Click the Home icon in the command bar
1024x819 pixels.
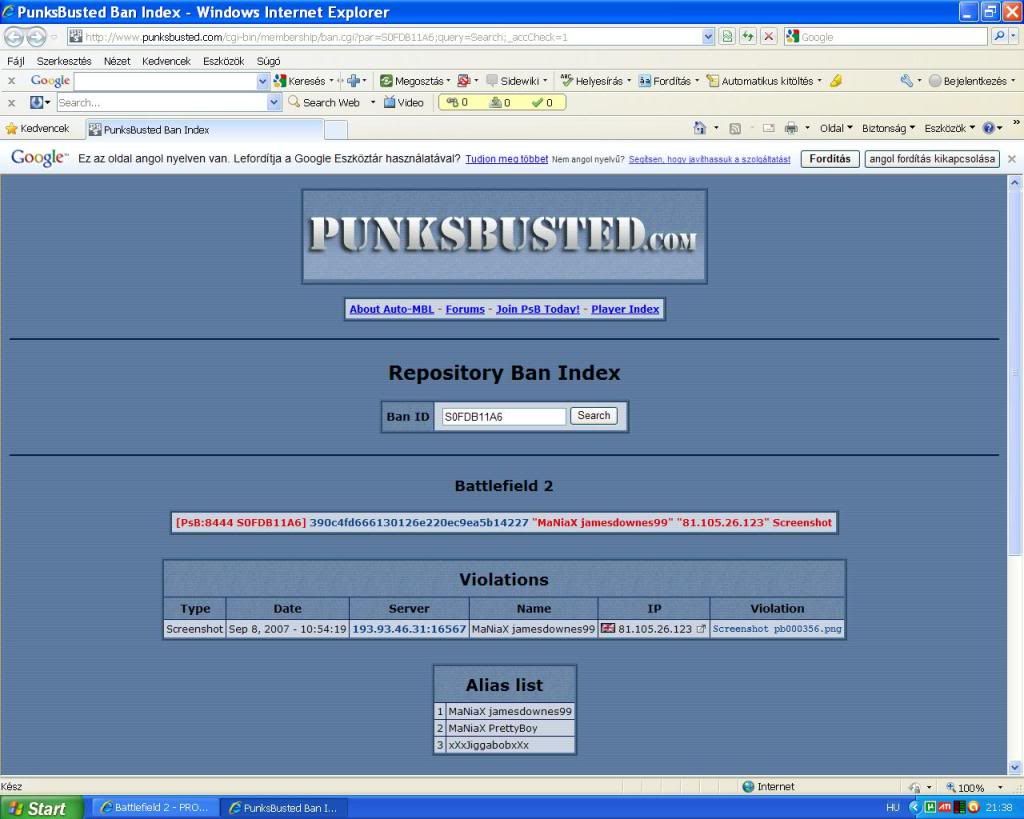tap(700, 129)
